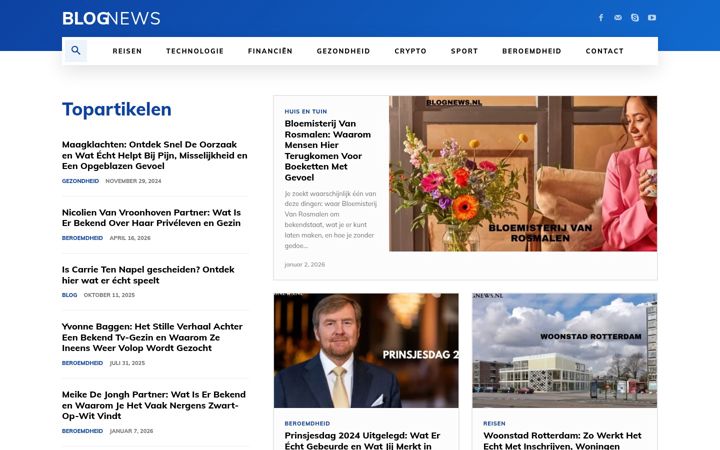Open the Yvonne Baggen article headline
The height and width of the screenshot is (450, 720).
click(152, 337)
